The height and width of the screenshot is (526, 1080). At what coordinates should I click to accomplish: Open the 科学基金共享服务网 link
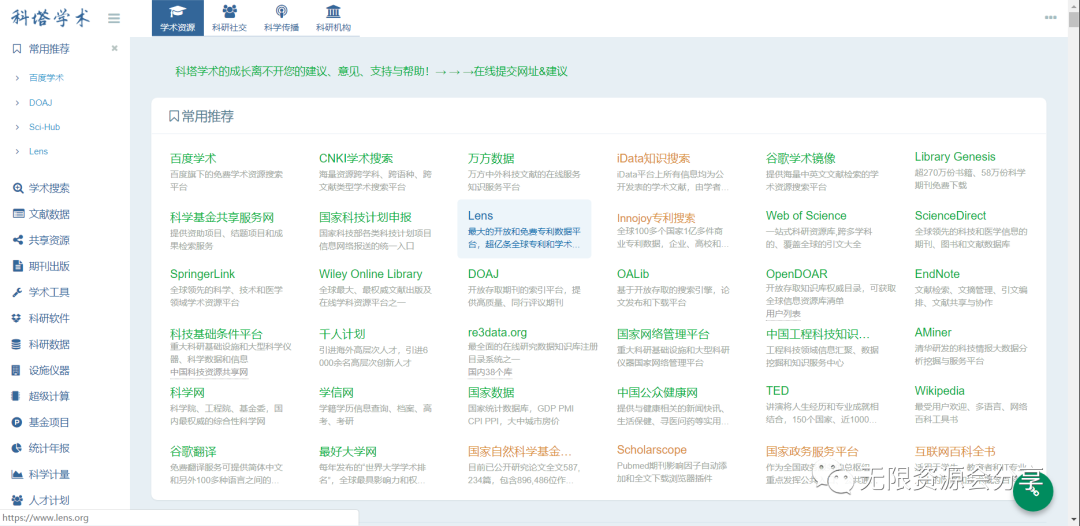pos(222,218)
